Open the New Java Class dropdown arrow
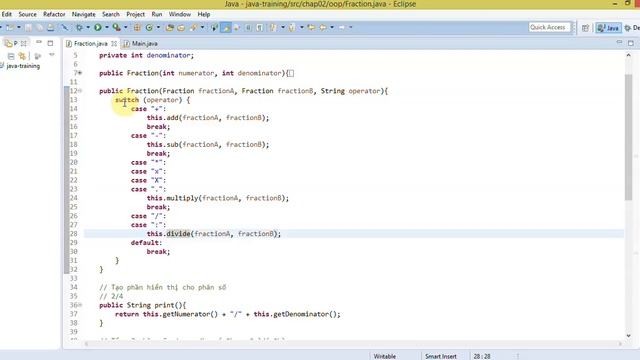Image resolution: width=640 pixels, height=360 pixels. pyautogui.click(x=158, y=27)
